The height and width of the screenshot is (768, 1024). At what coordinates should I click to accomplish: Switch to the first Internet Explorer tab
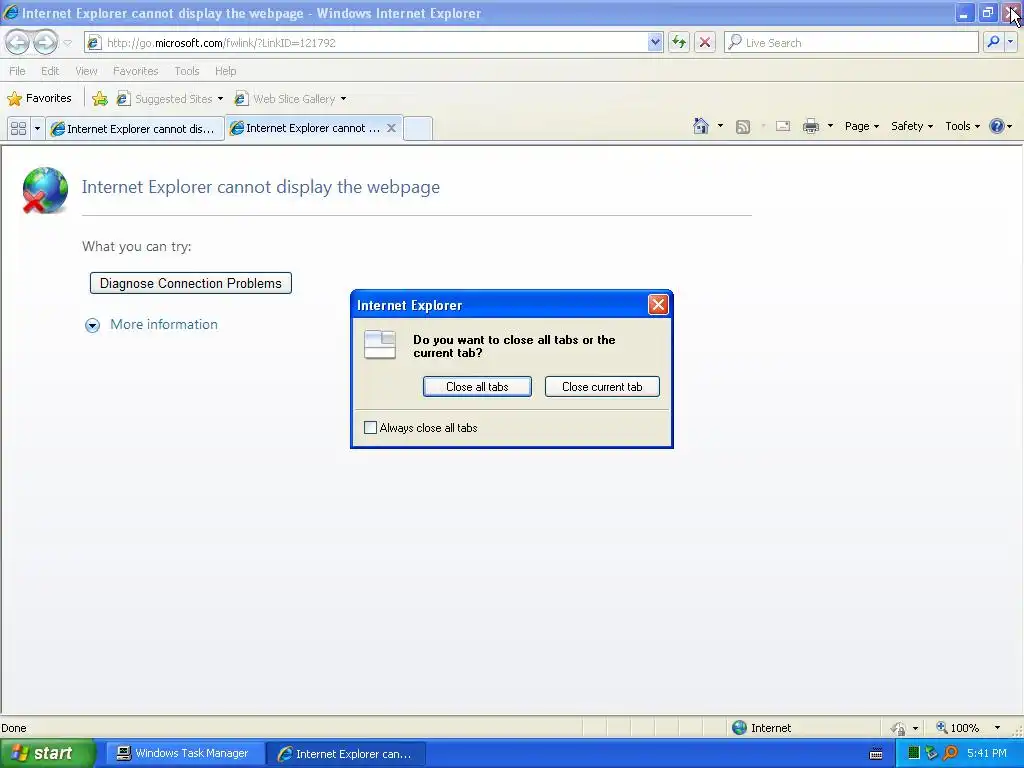135,129
